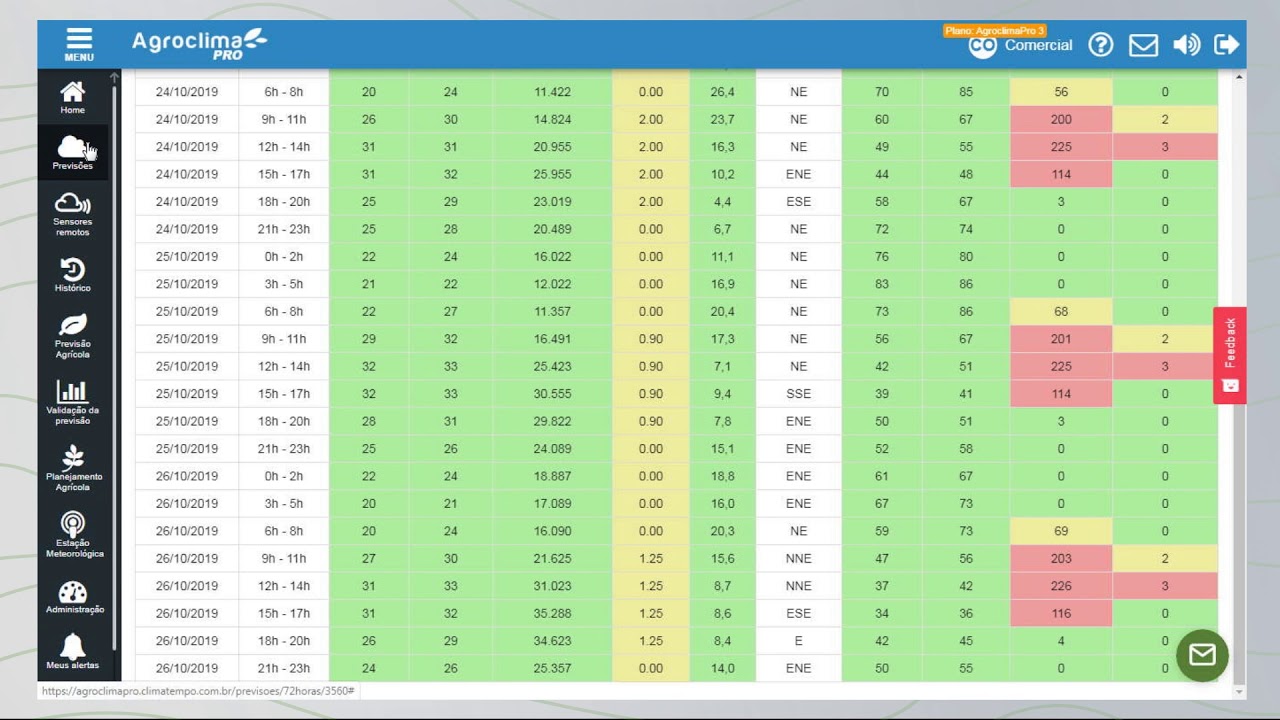The height and width of the screenshot is (720, 1280).
Task: Click red cell 3 in 24/10 12h - 14h row
Action: click(1165, 147)
